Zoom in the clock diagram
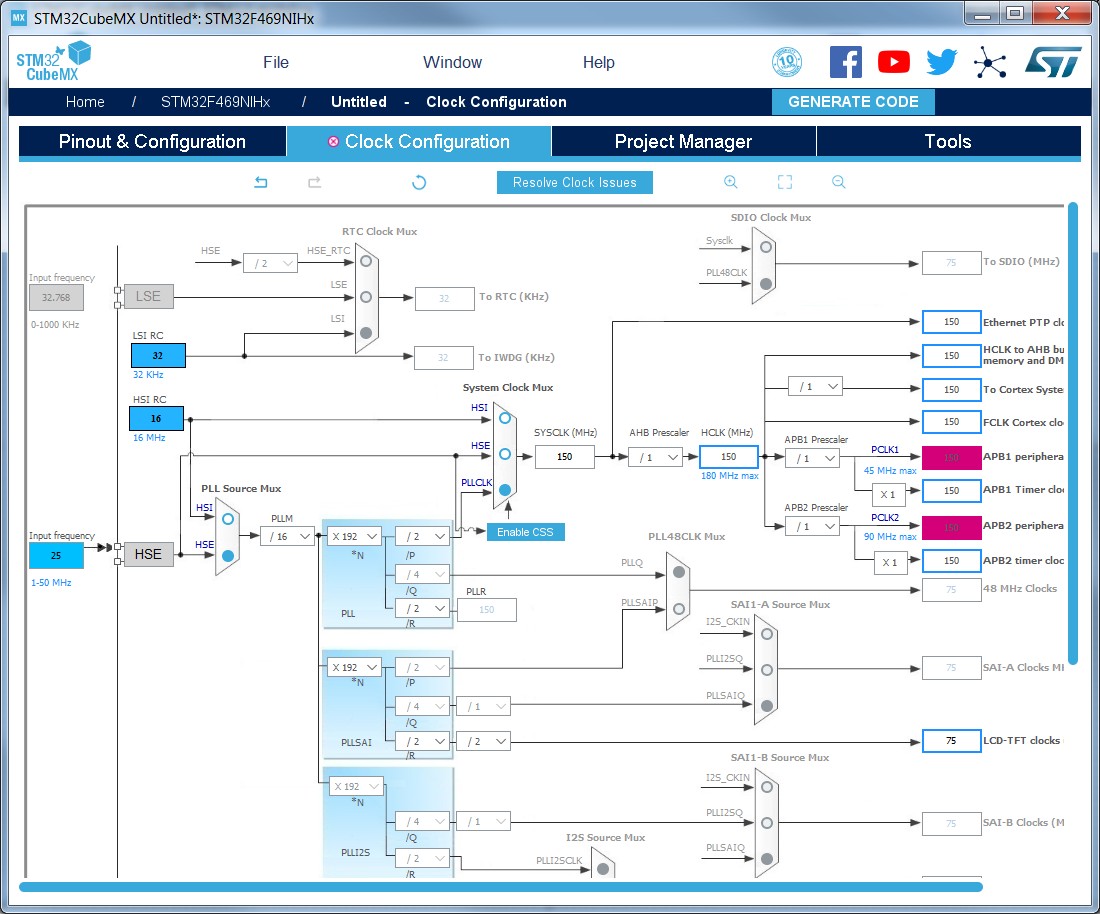The width and height of the screenshot is (1100, 914). (x=730, y=182)
